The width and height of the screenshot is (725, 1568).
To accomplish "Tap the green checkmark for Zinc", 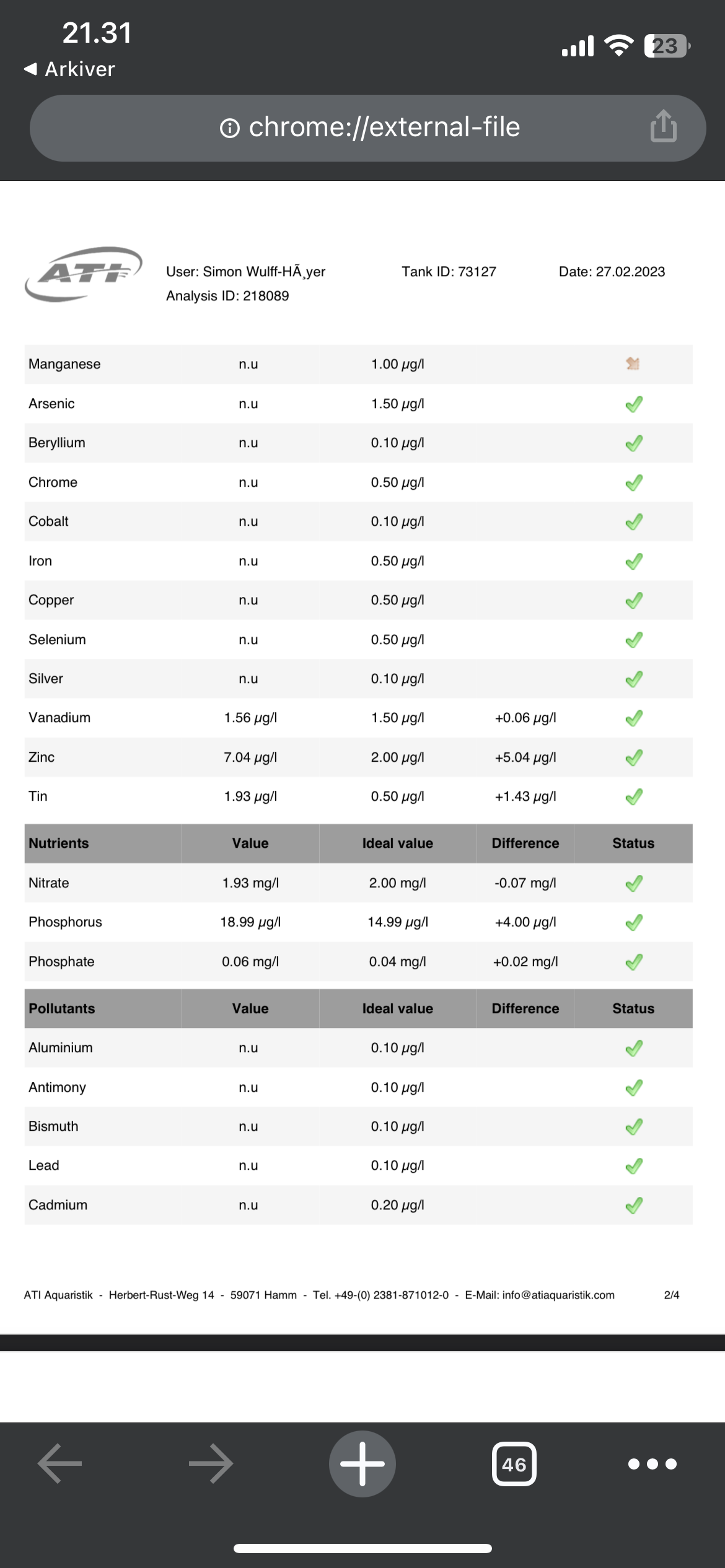I will [633, 757].
